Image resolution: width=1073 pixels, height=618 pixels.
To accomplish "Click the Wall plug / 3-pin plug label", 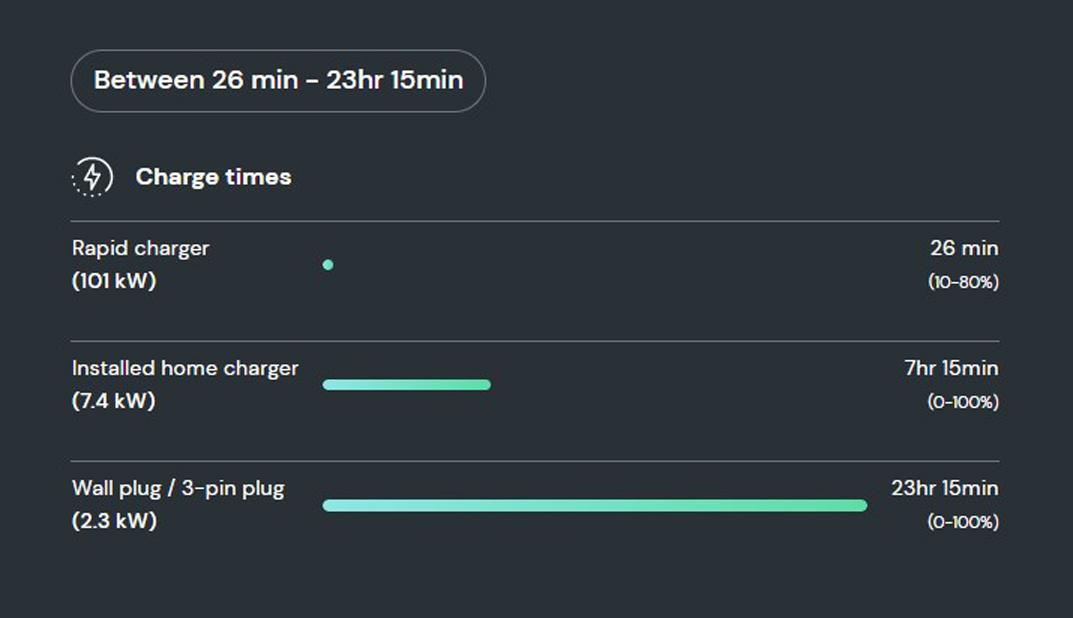I will pos(178,489).
